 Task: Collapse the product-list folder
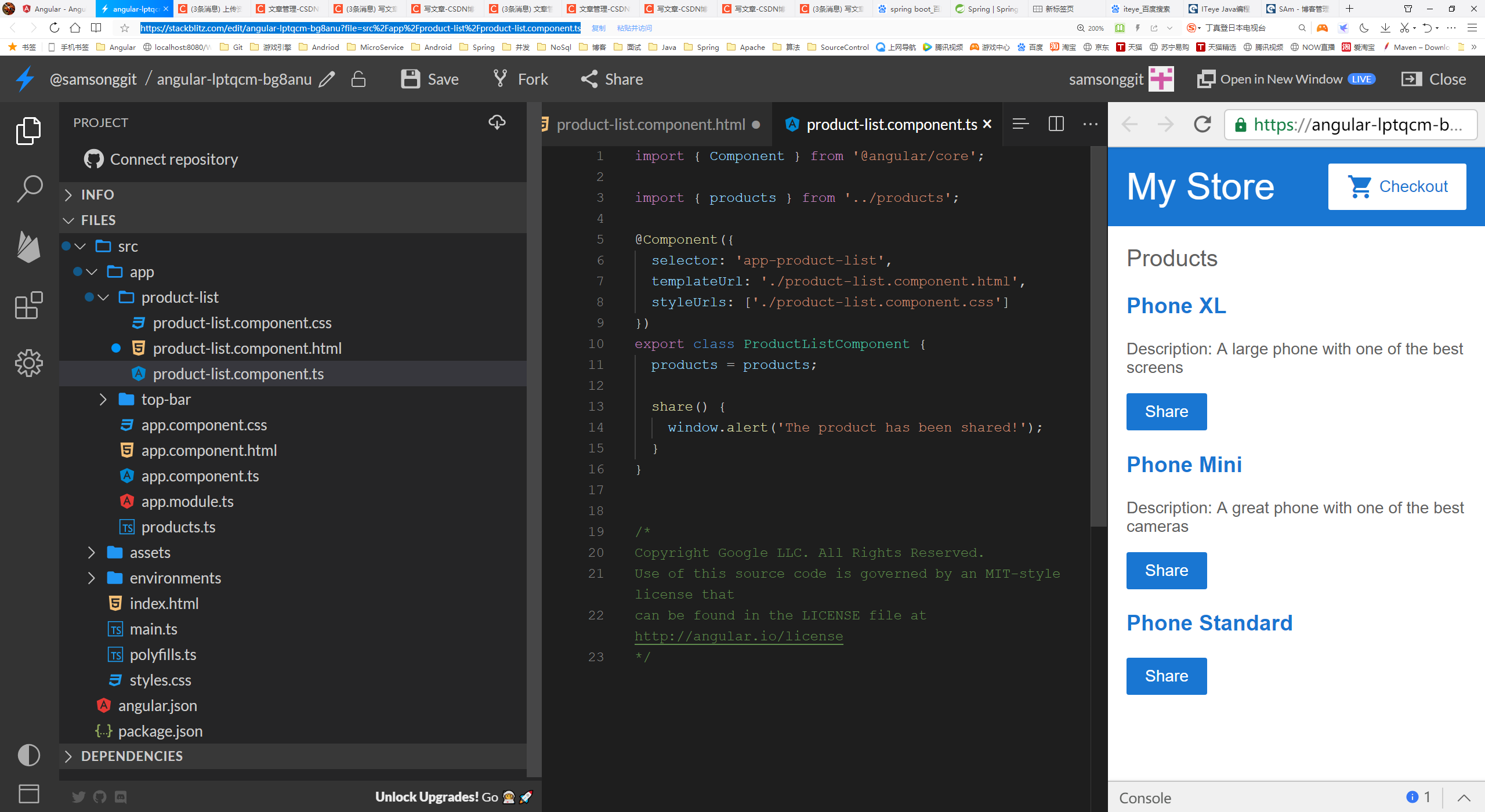click(x=103, y=298)
